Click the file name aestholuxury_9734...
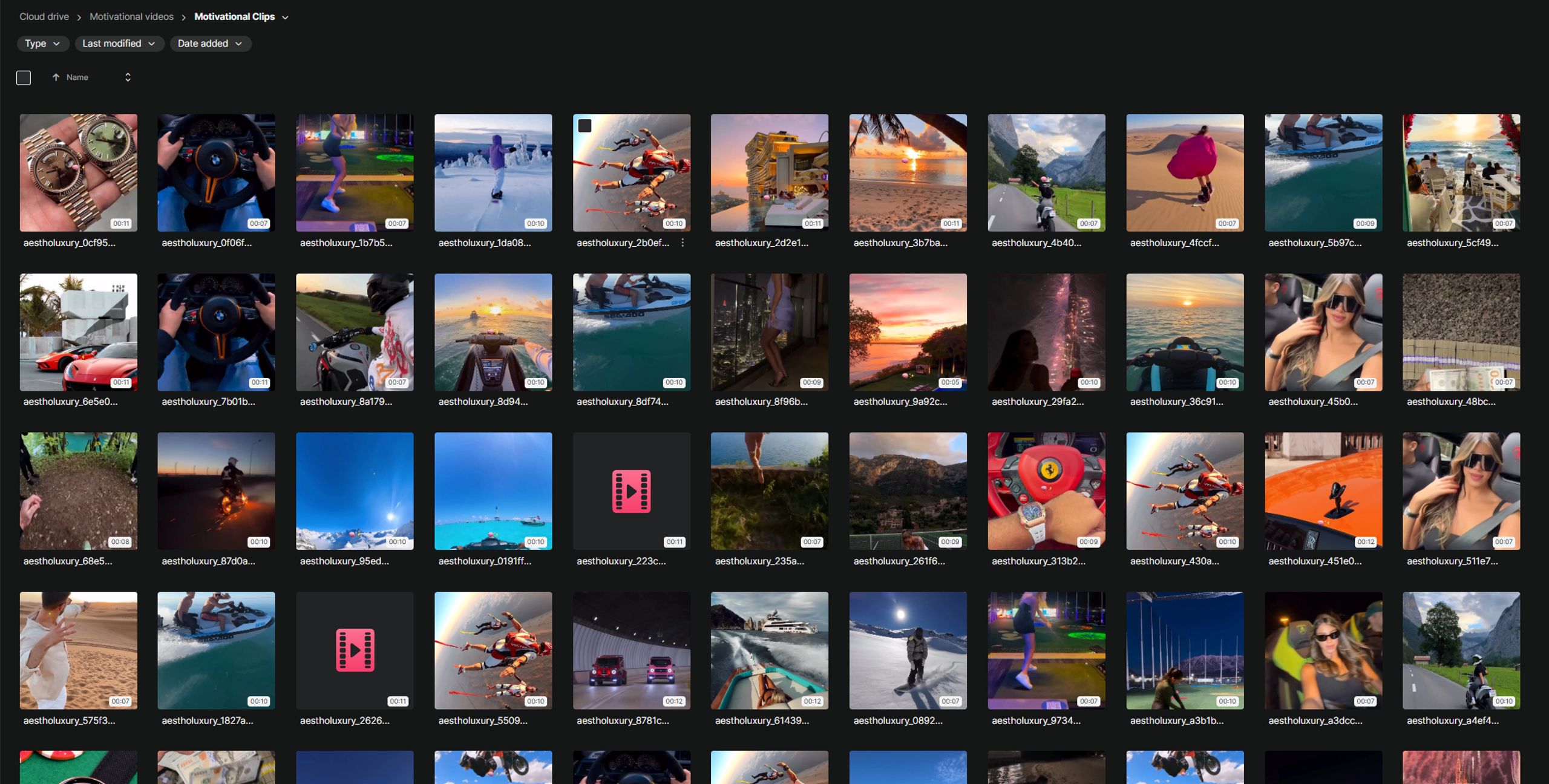 coord(1036,720)
